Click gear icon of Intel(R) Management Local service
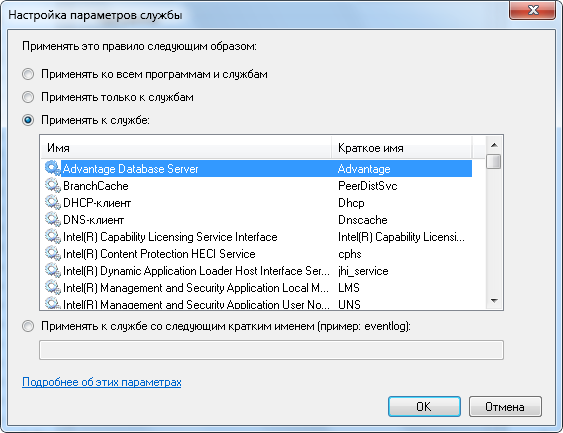The width and height of the screenshot is (563, 433). pos(53,288)
